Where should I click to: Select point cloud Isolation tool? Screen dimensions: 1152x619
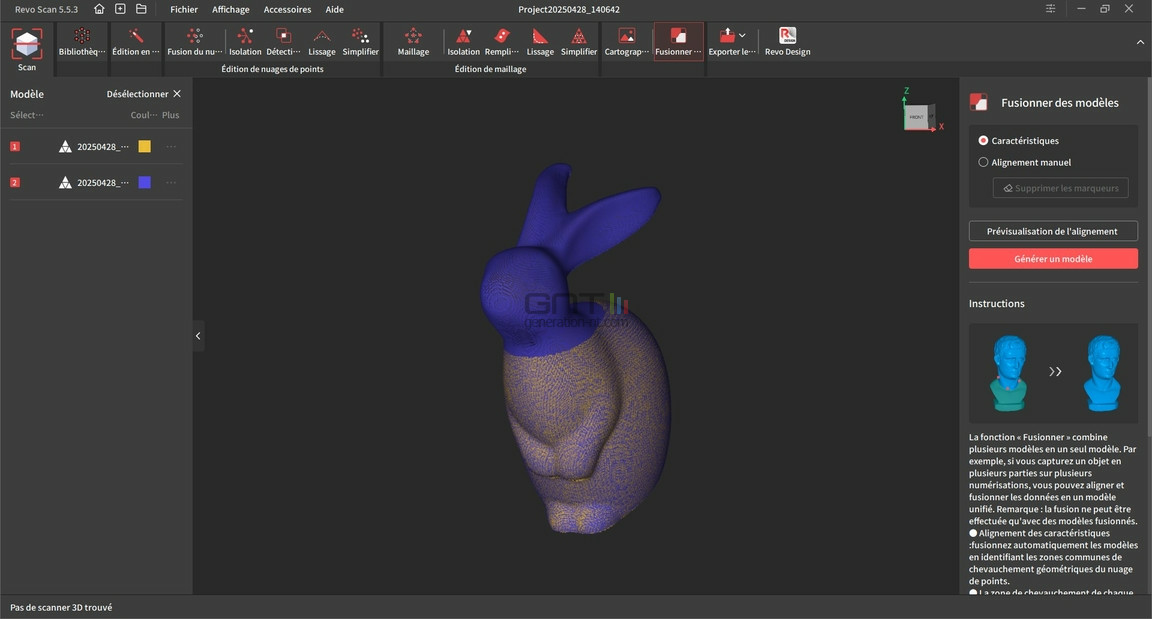tap(245, 42)
